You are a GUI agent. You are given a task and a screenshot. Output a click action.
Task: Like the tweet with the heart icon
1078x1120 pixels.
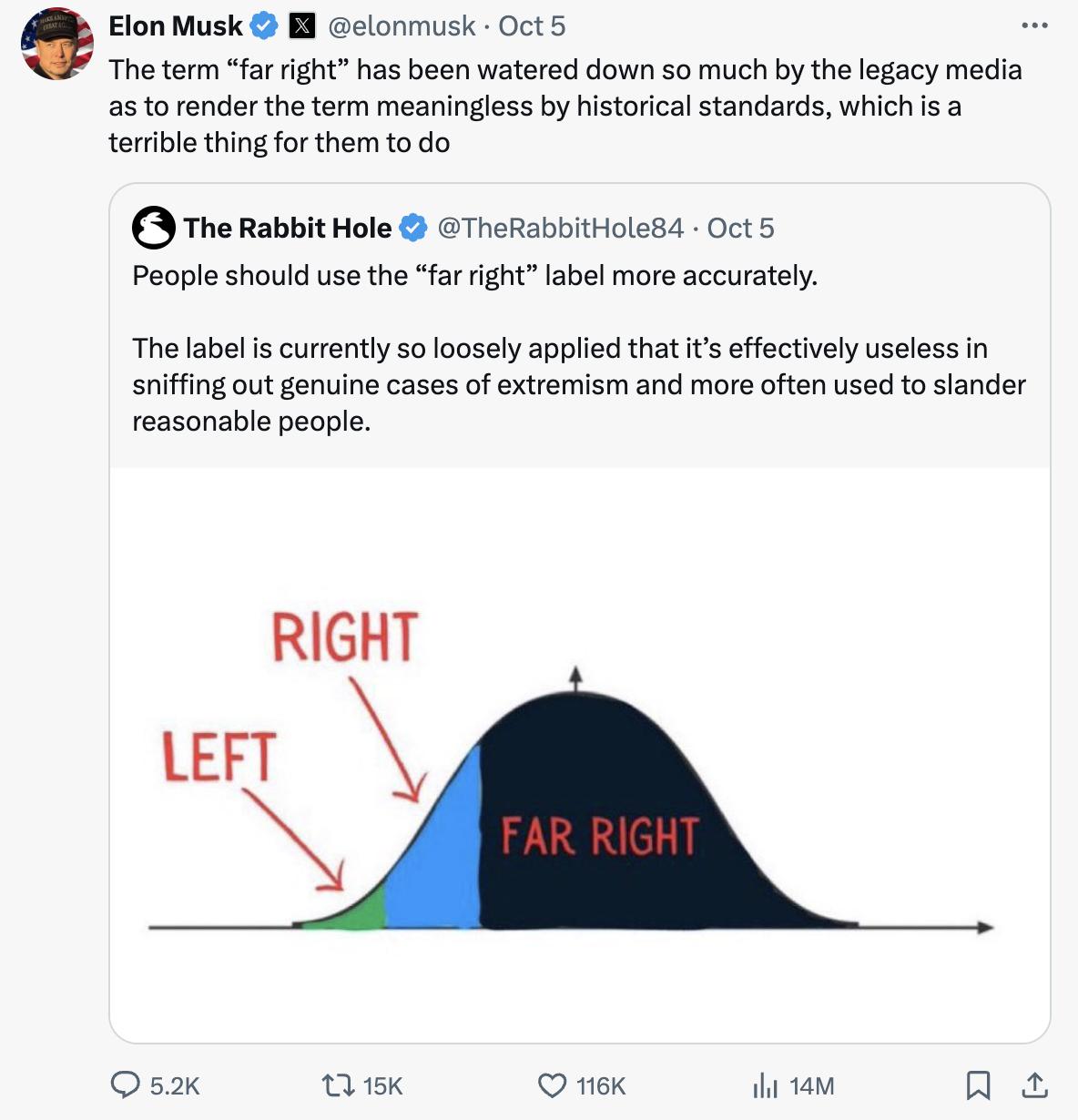tap(552, 1084)
